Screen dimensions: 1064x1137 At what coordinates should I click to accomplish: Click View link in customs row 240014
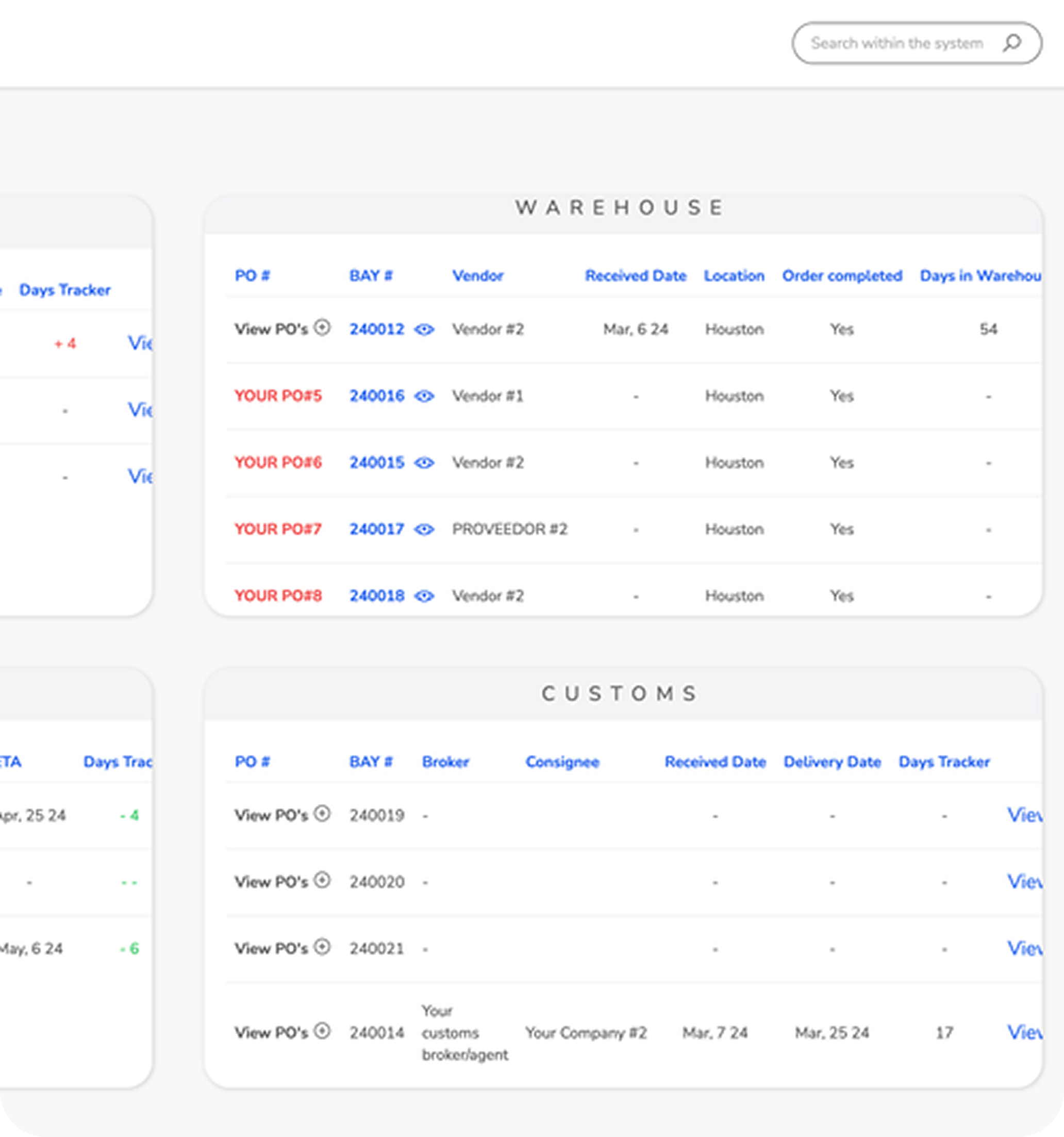(1024, 1032)
